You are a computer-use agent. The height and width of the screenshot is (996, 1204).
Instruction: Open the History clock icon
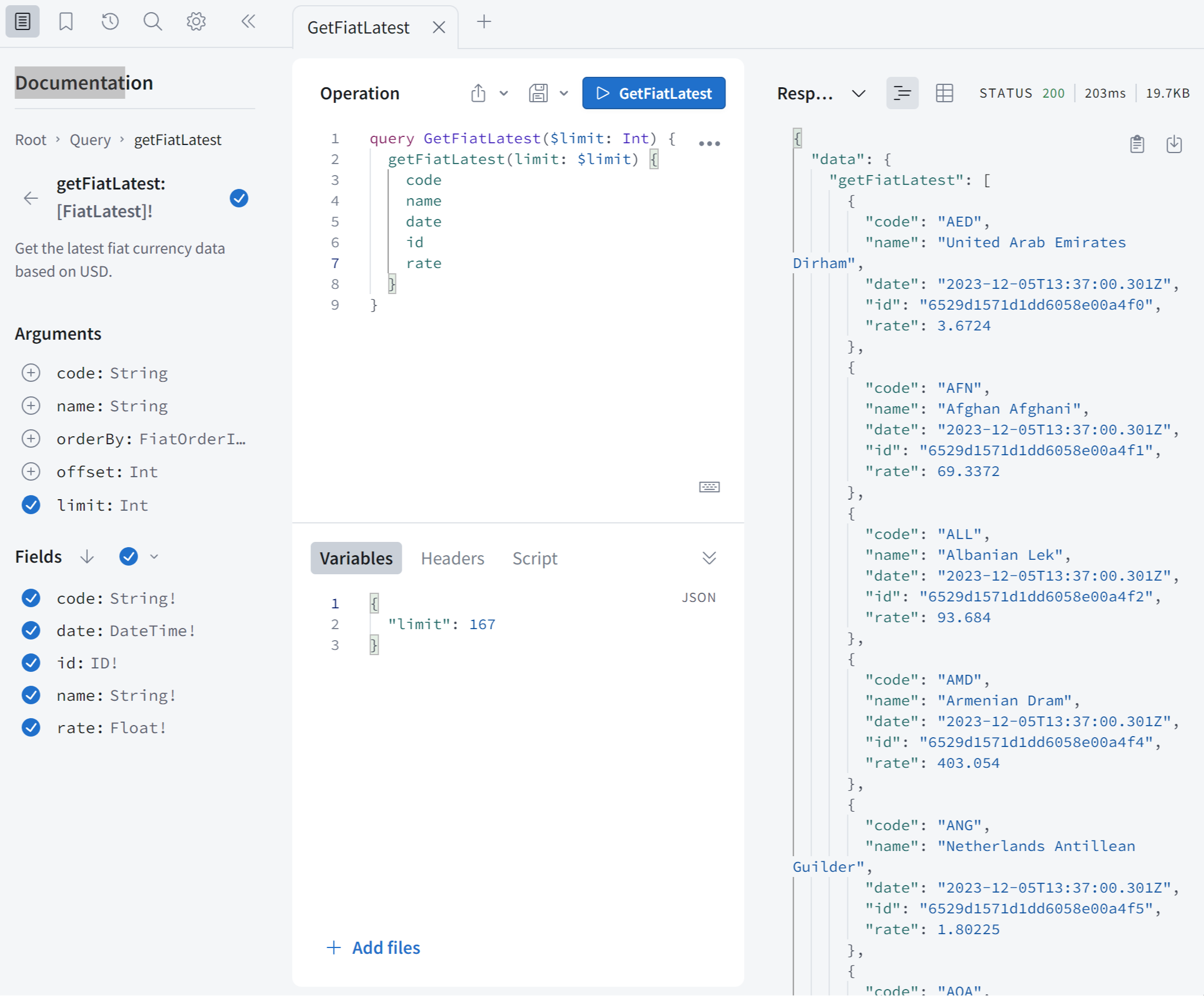pos(110,22)
